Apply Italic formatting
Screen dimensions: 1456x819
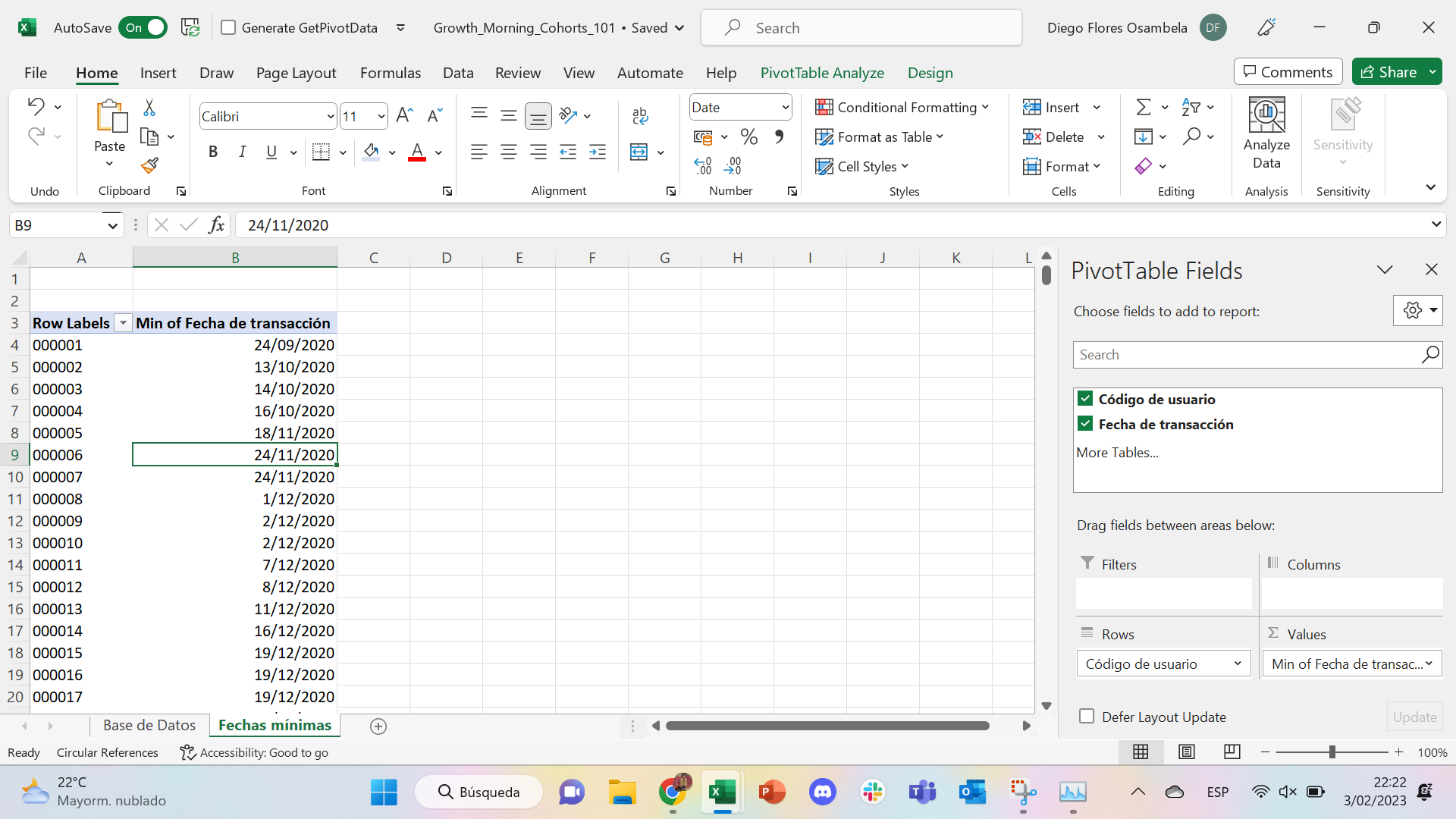point(242,152)
